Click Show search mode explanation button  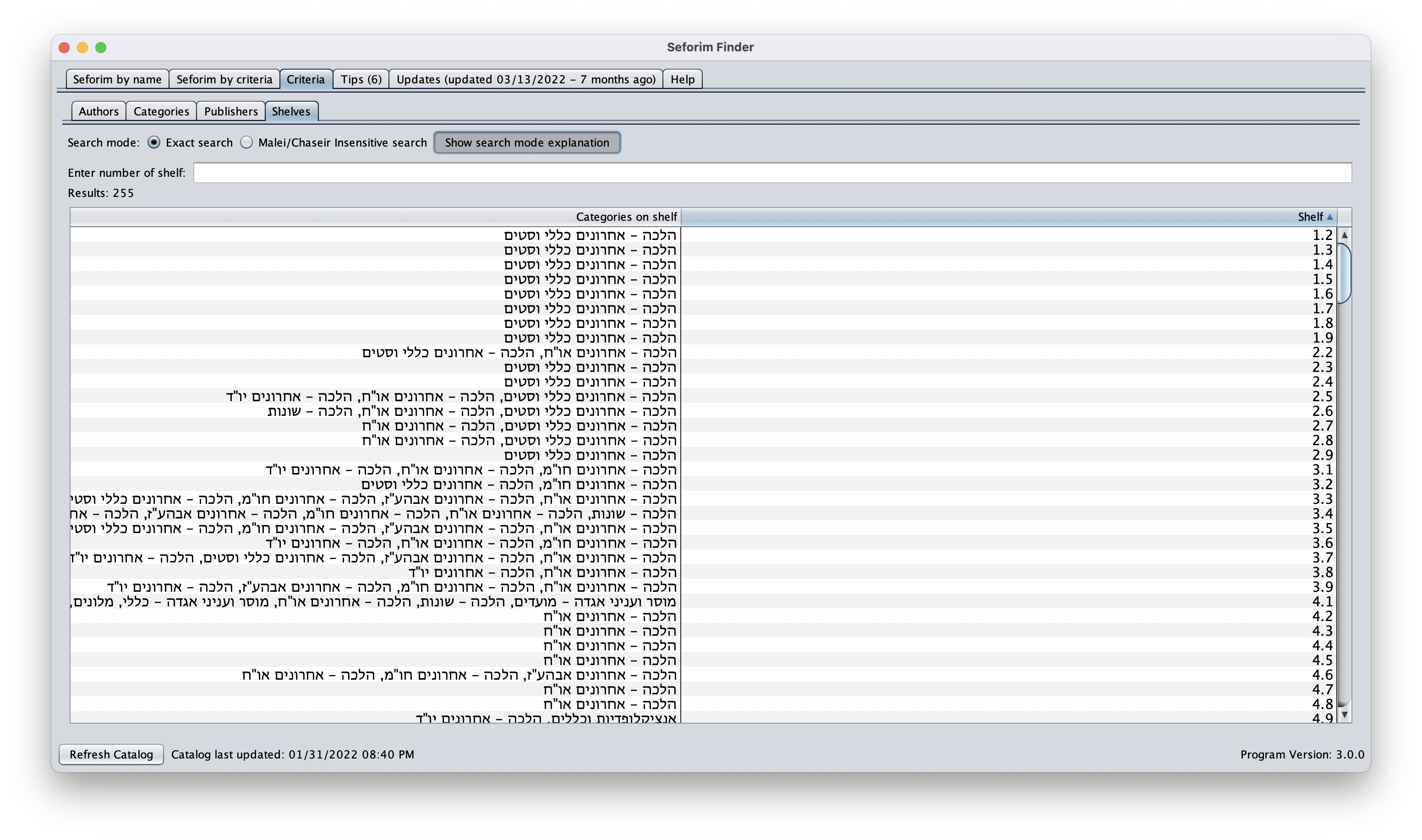pos(527,142)
